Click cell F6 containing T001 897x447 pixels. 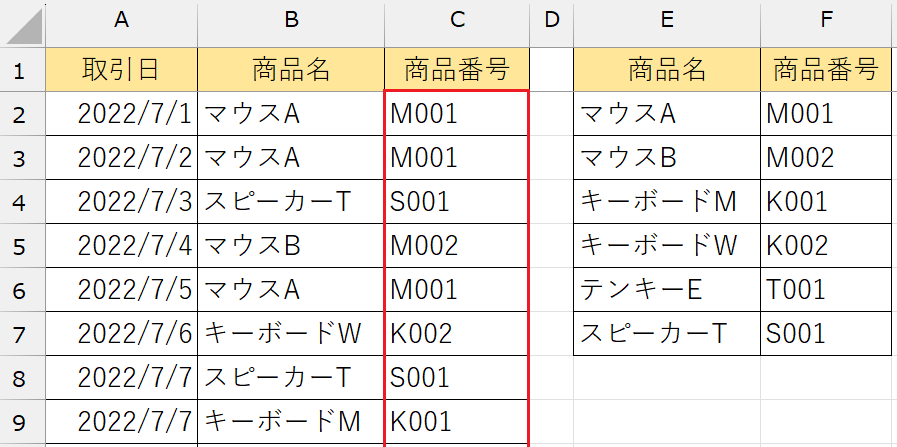(826, 289)
